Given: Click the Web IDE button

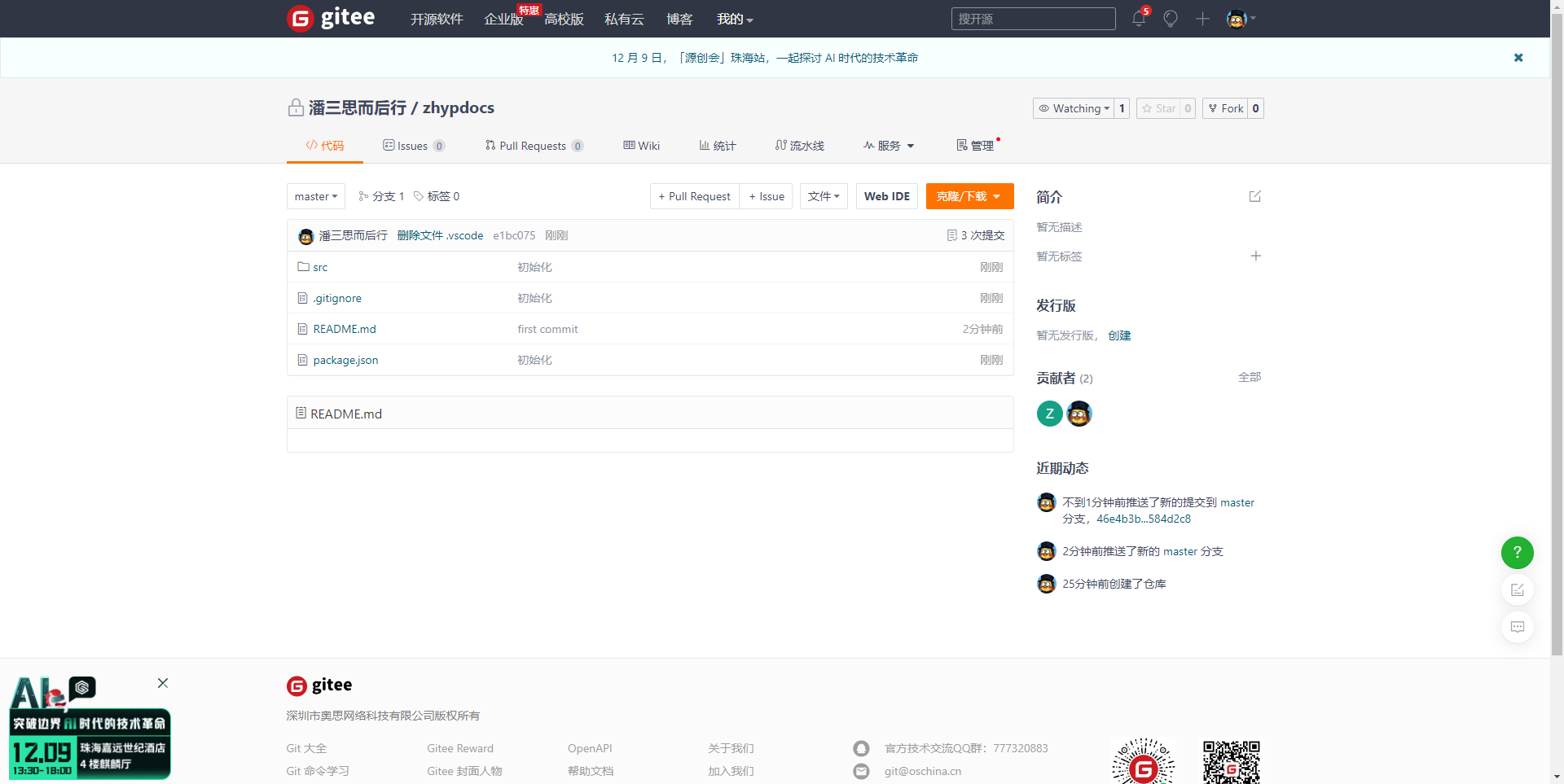Looking at the screenshot, I should tap(886, 196).
